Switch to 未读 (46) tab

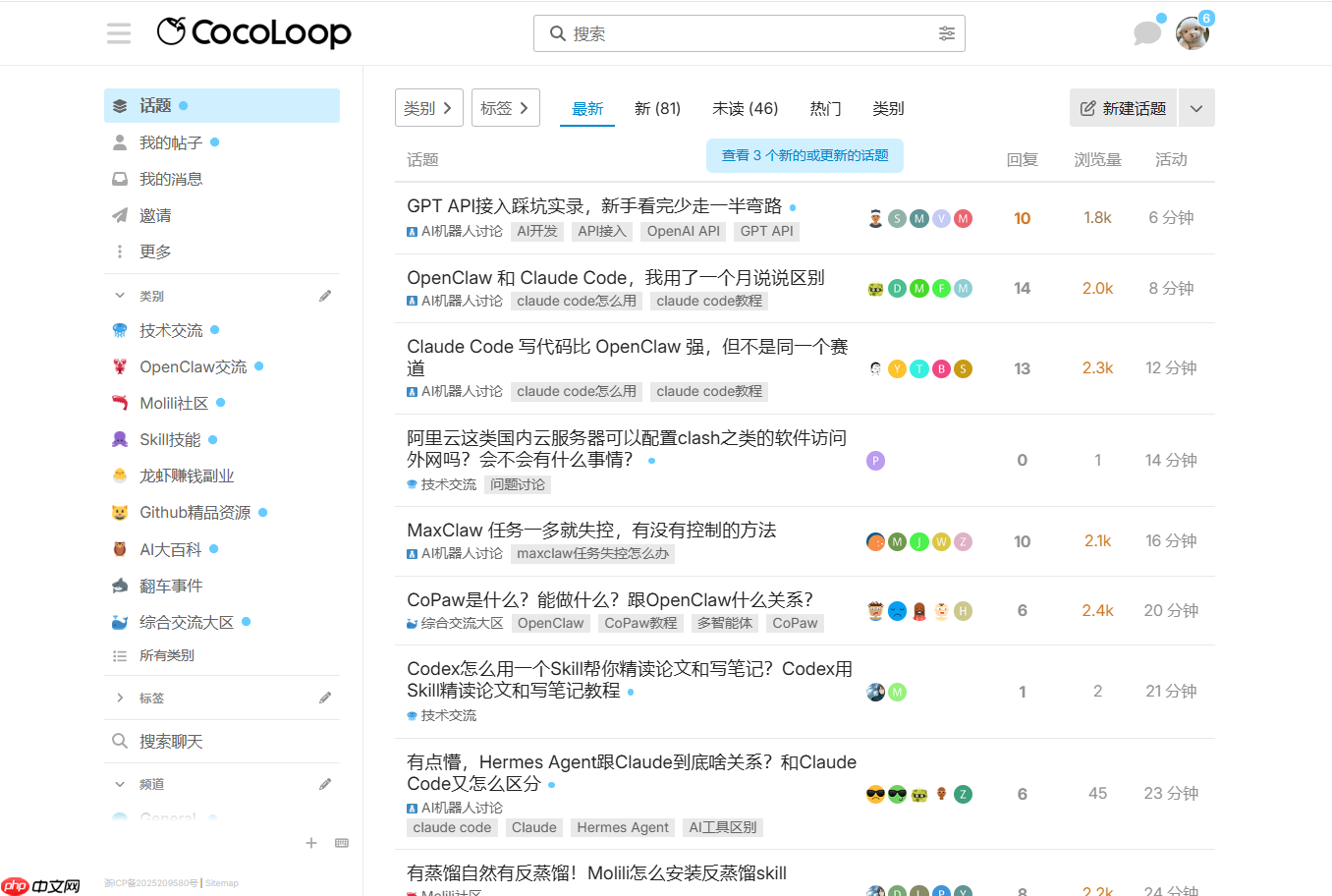(745, 108)
